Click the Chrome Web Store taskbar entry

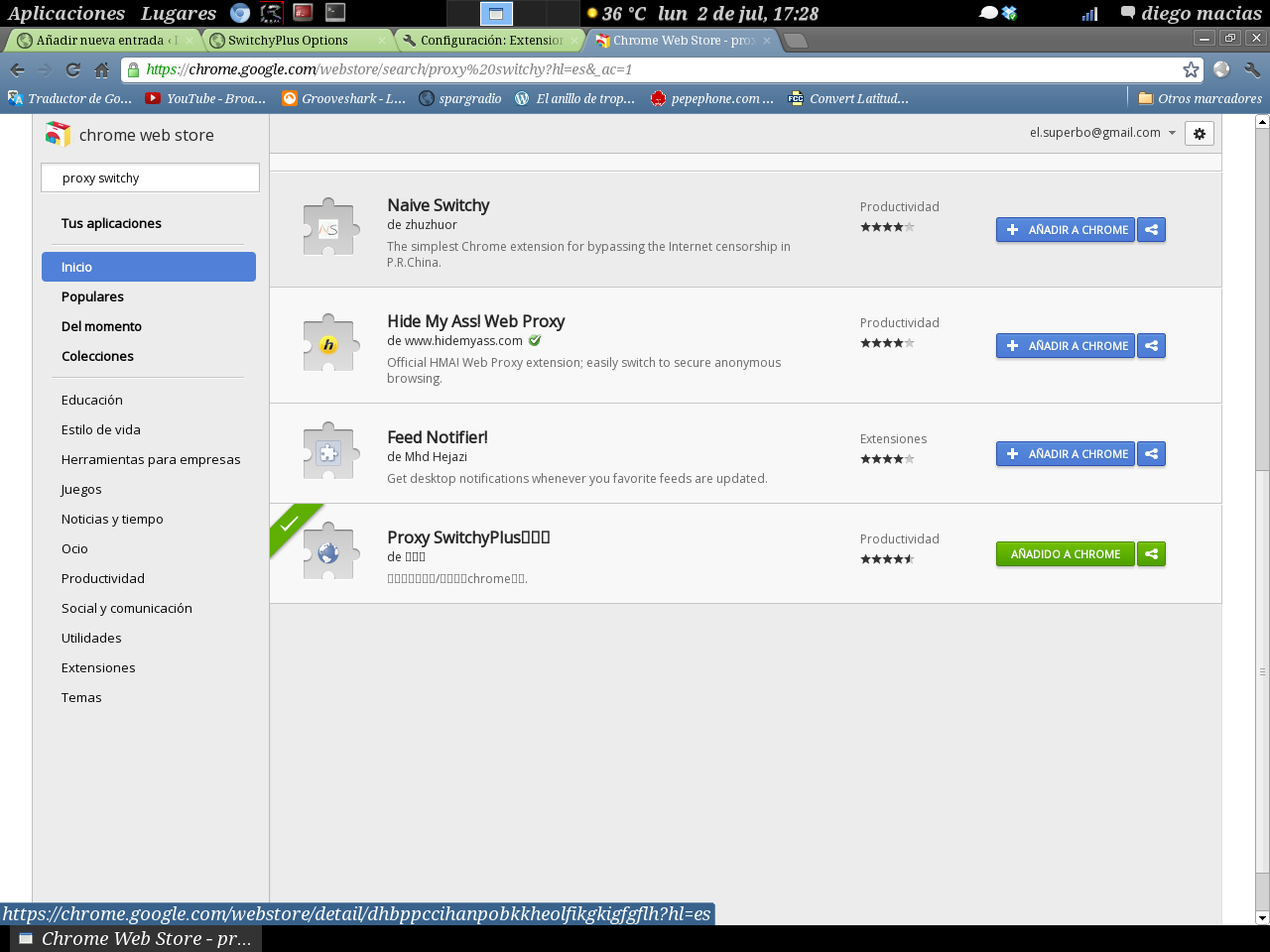coord(136,938)
